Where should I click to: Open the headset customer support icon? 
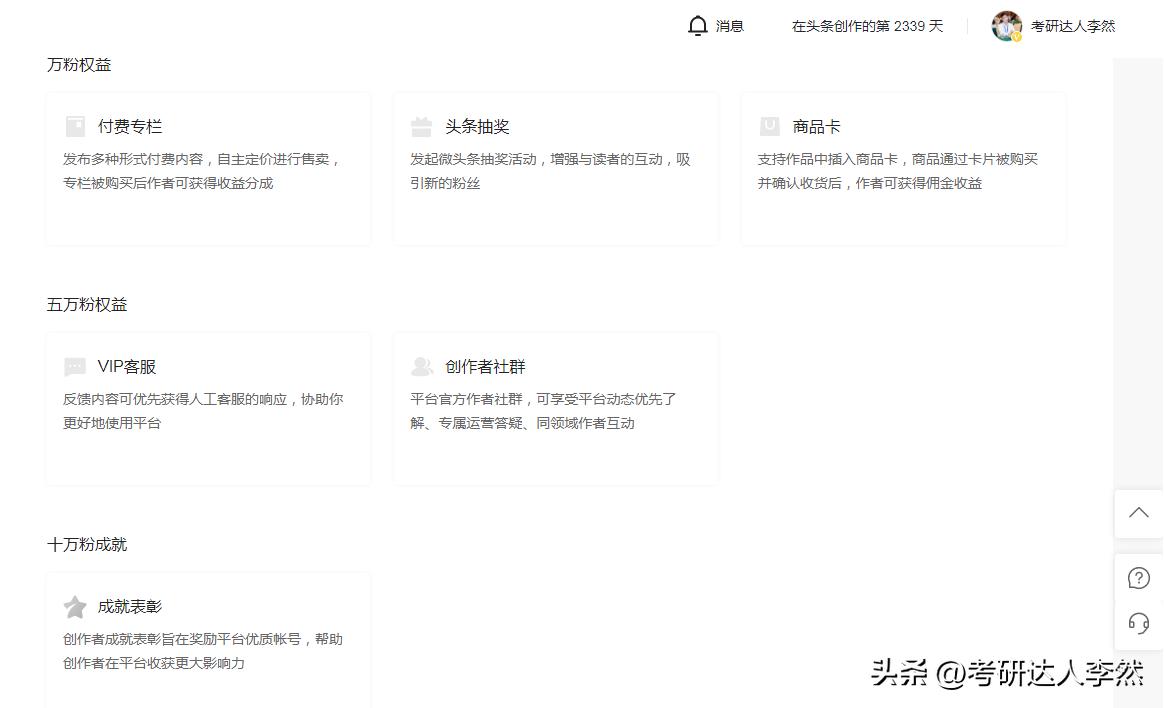1138,623
